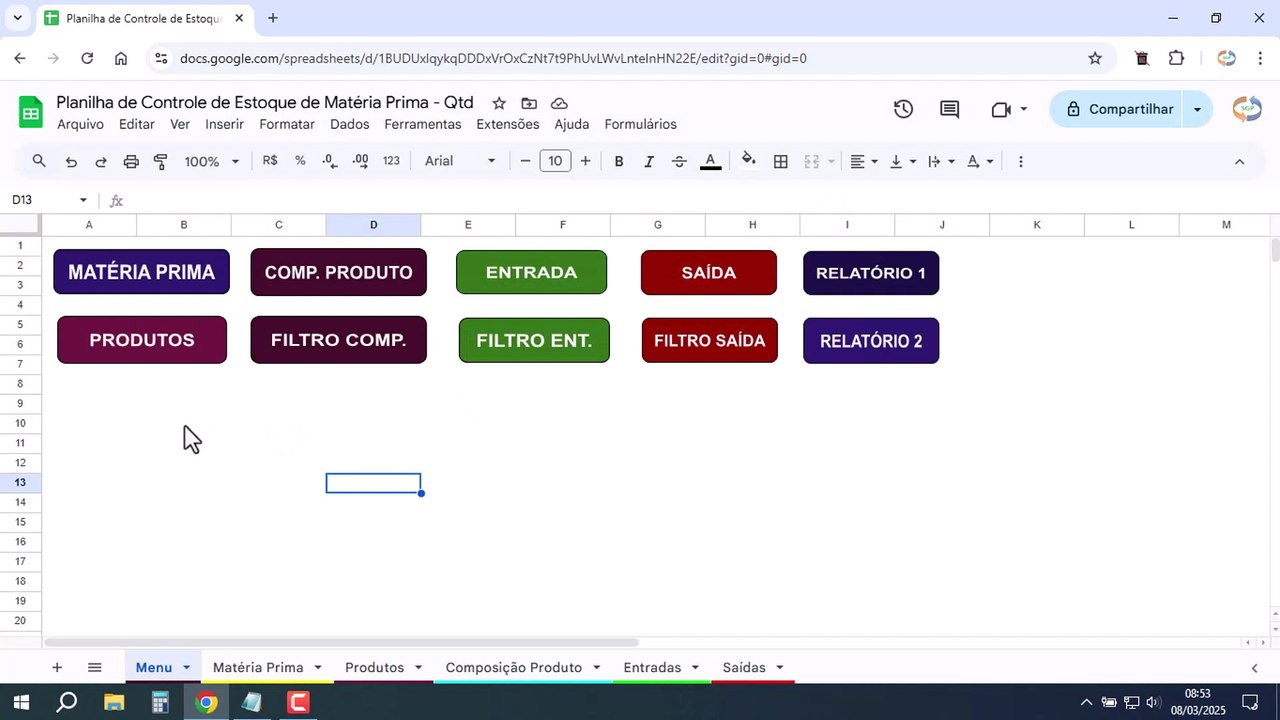The image size is (1280, 720).
Task: Click the MATÉRIA PRIMA button
Action: click(x=141, y=272)
